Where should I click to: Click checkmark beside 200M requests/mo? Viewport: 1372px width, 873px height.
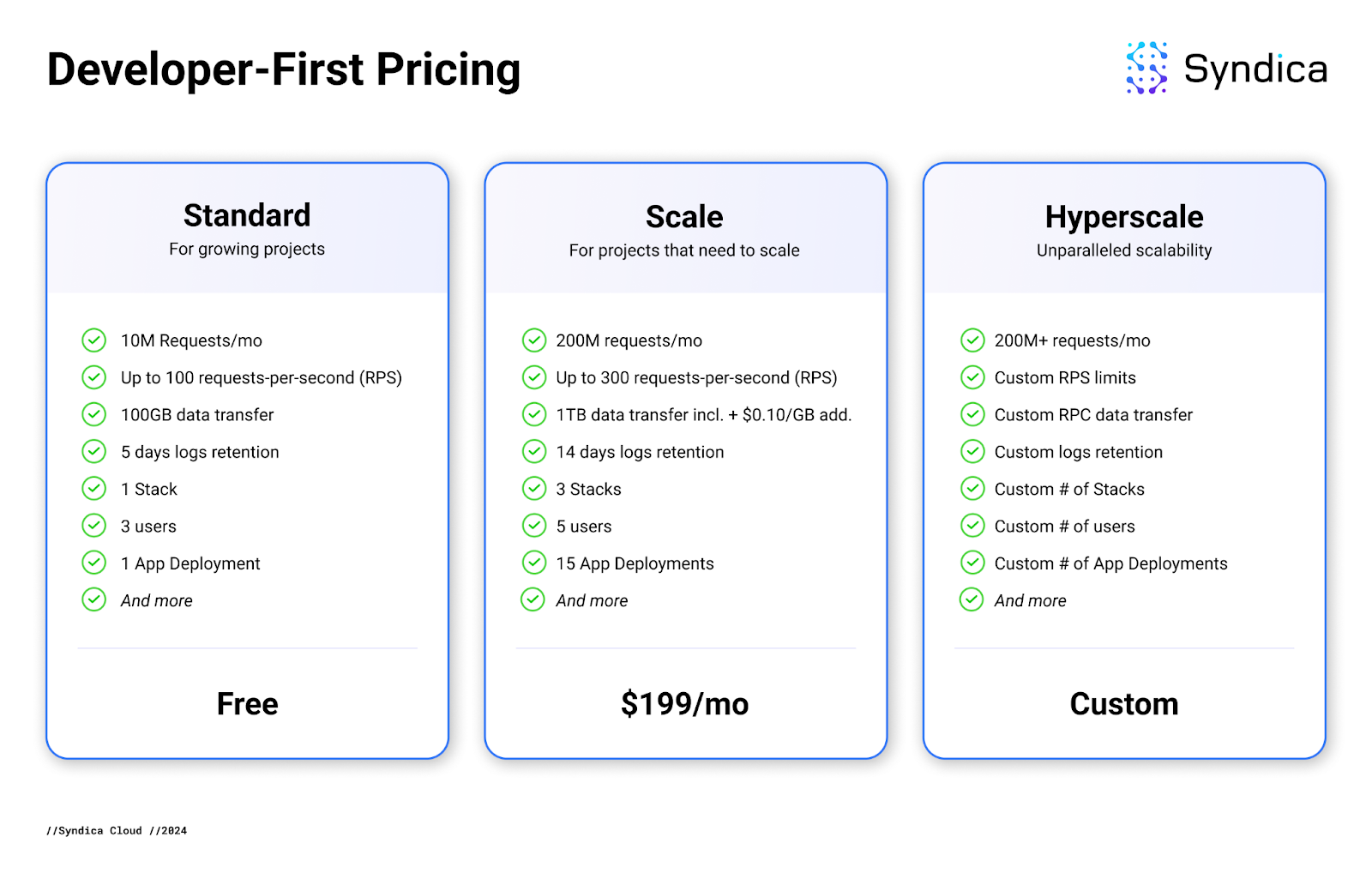pyautogui.click(x=533, y=340)
